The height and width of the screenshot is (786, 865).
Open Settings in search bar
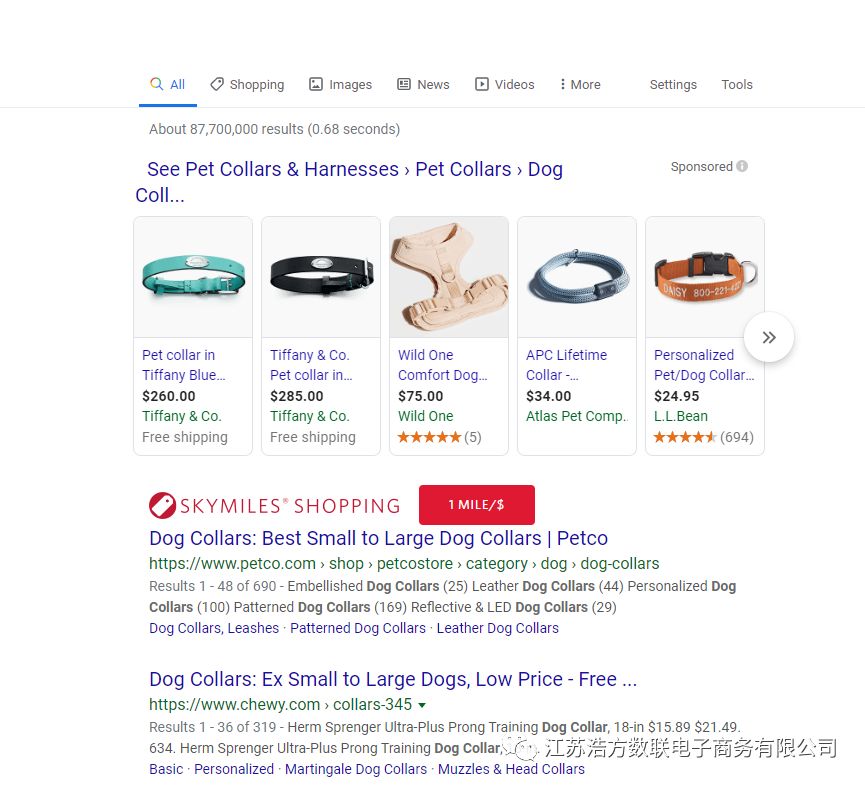673,84
